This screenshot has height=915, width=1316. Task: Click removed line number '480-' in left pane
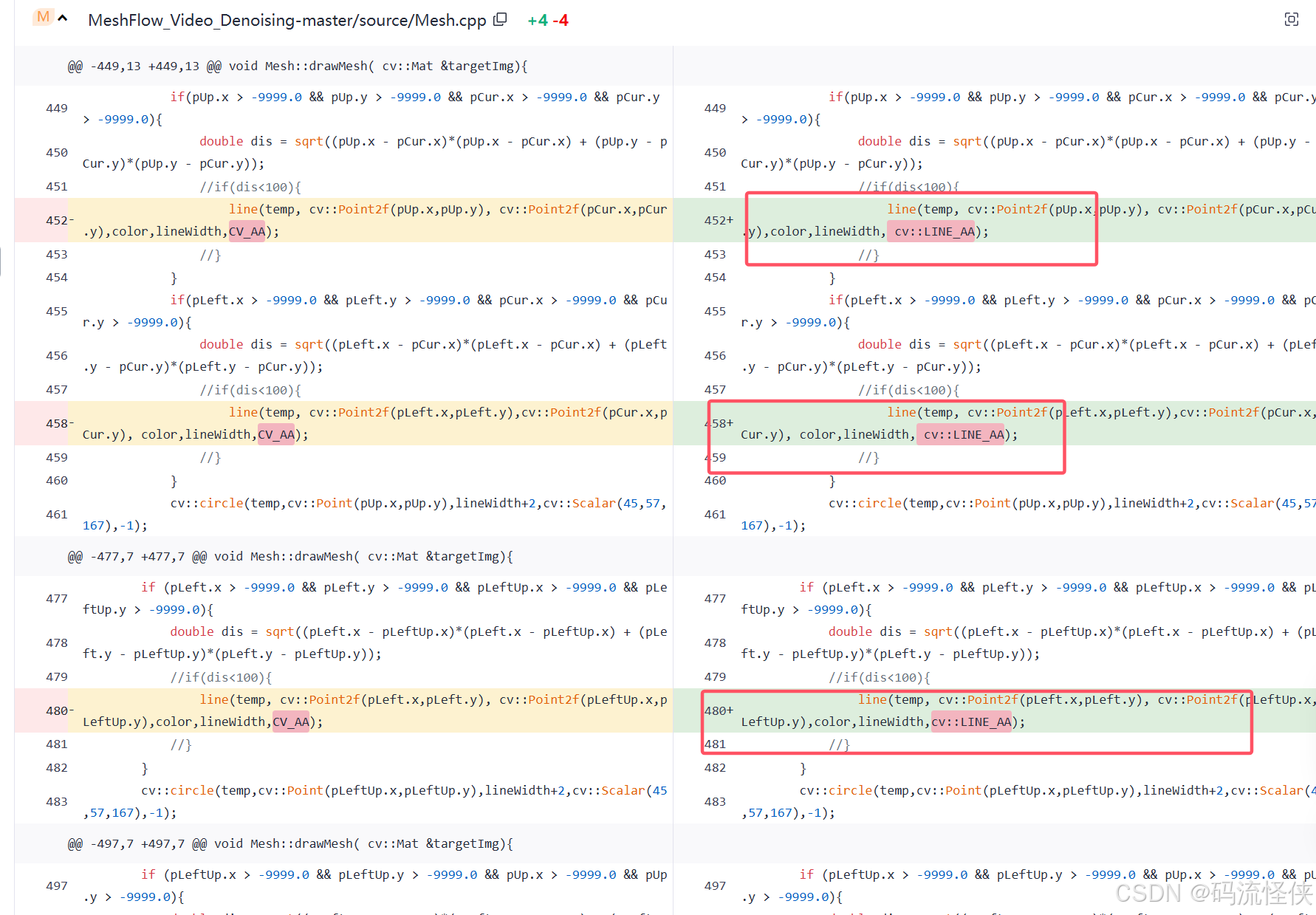pos(60,710)
